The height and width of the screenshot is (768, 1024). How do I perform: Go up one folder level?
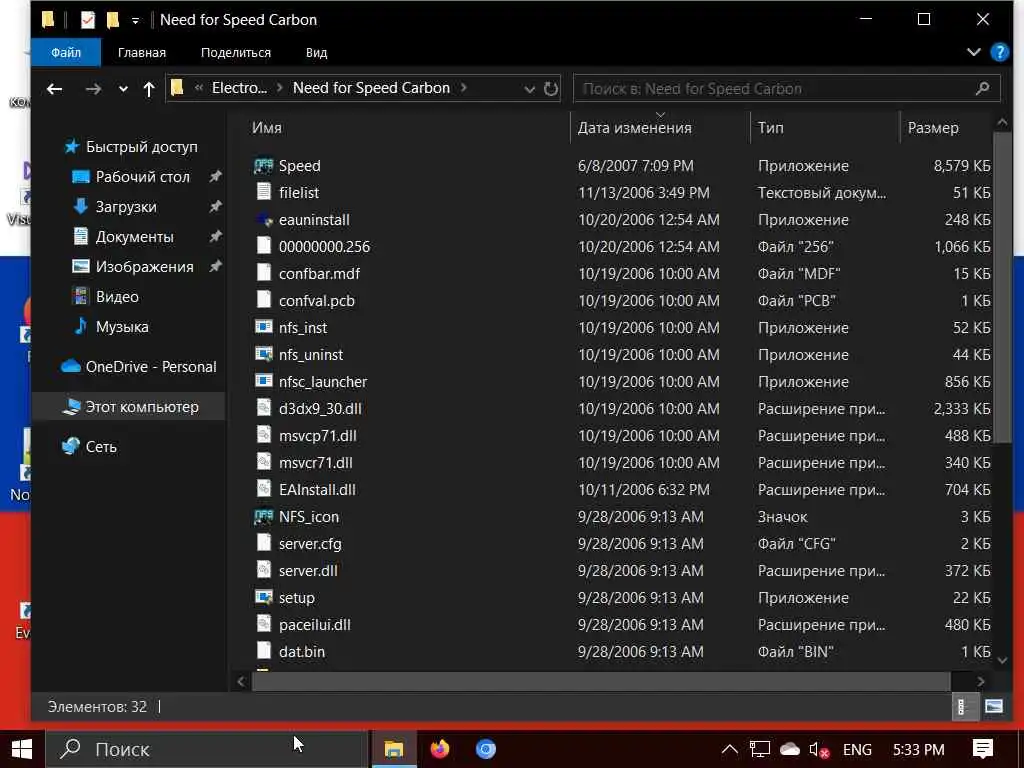point(149,88)
